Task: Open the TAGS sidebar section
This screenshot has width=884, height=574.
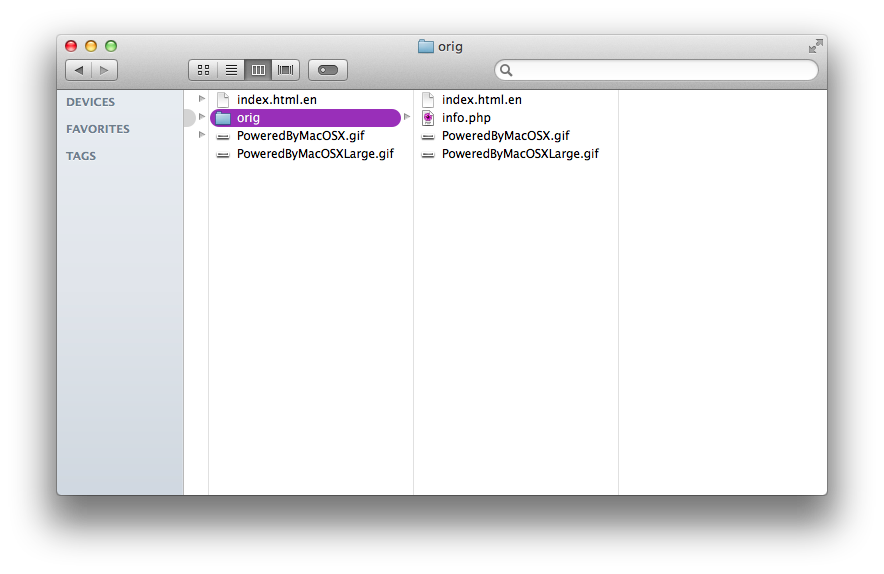Action: coord(81,156)
